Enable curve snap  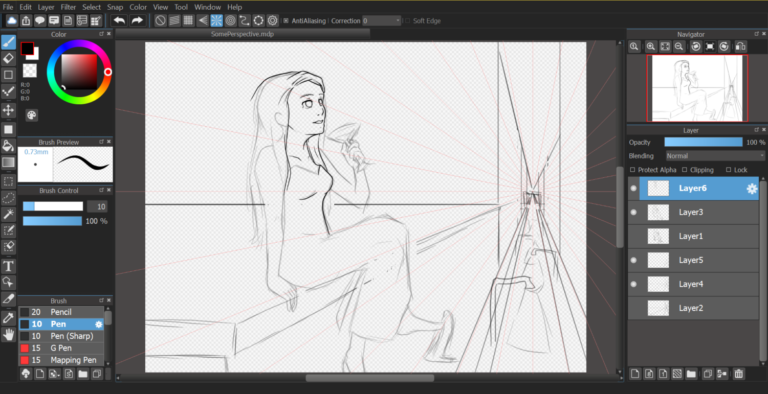tap(245, 21)
